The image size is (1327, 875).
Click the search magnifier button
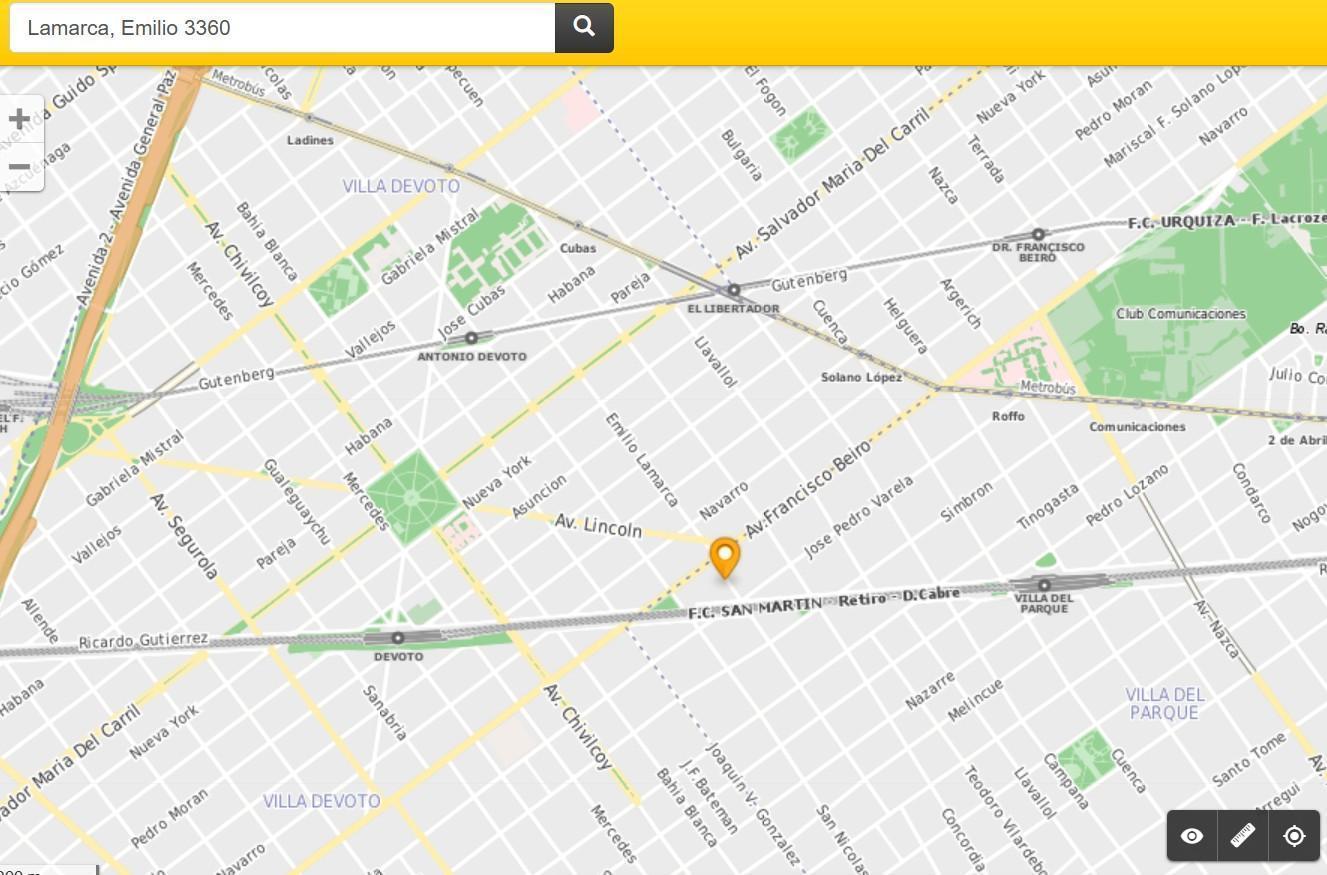pyautogui.click(x=584, y=27)
